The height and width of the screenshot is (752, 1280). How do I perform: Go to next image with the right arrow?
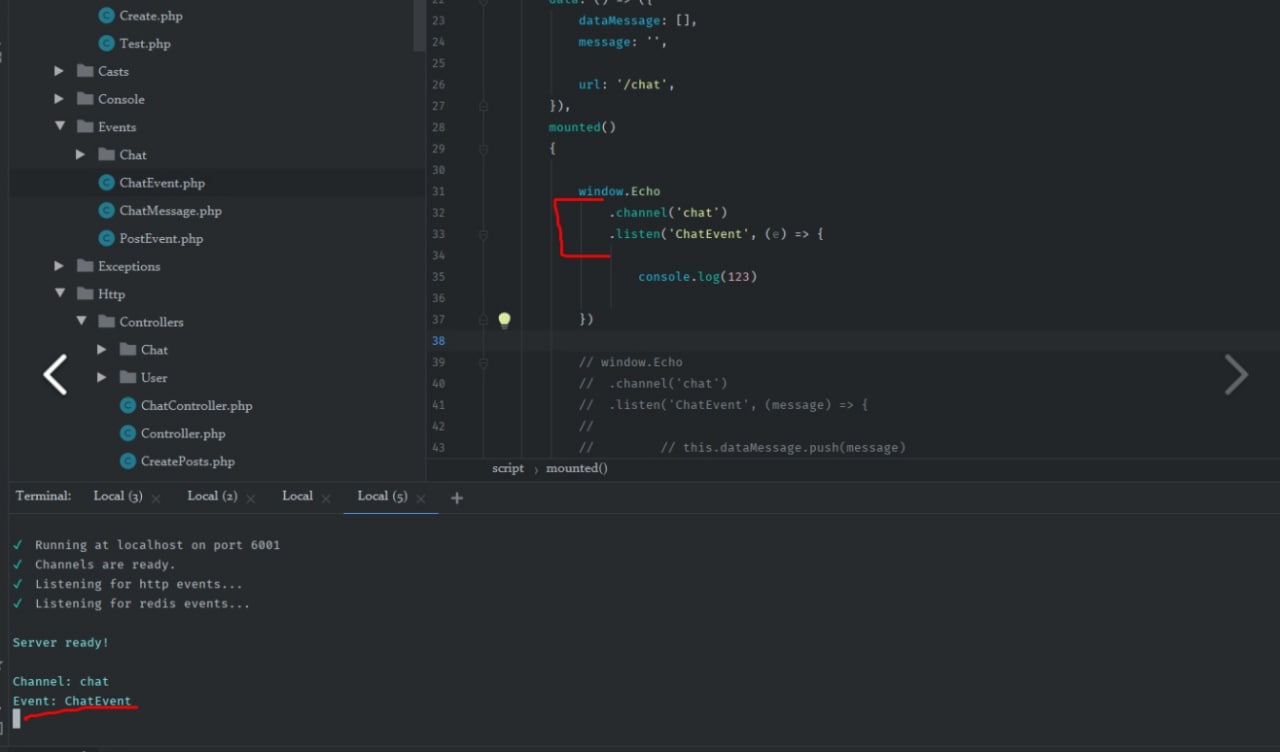click(1236, 375)
